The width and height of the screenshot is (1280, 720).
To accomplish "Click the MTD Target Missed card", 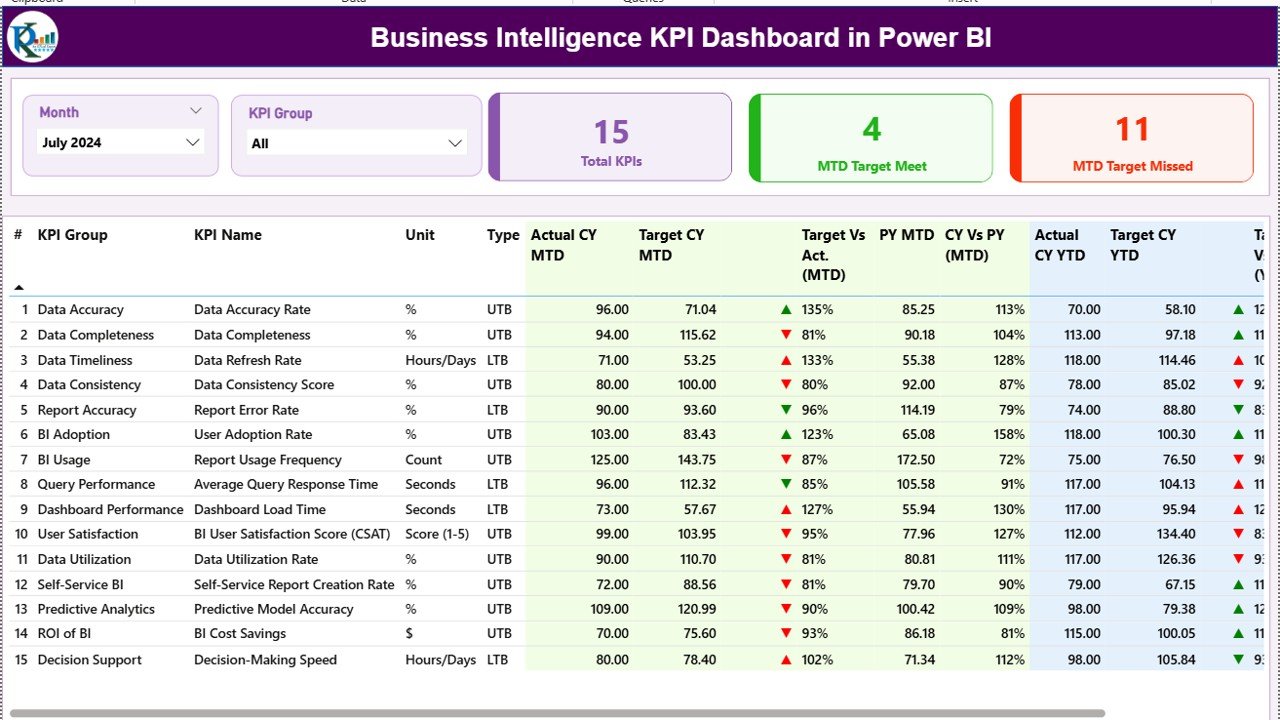I will pyautogui.click(x=1131, y=138).
